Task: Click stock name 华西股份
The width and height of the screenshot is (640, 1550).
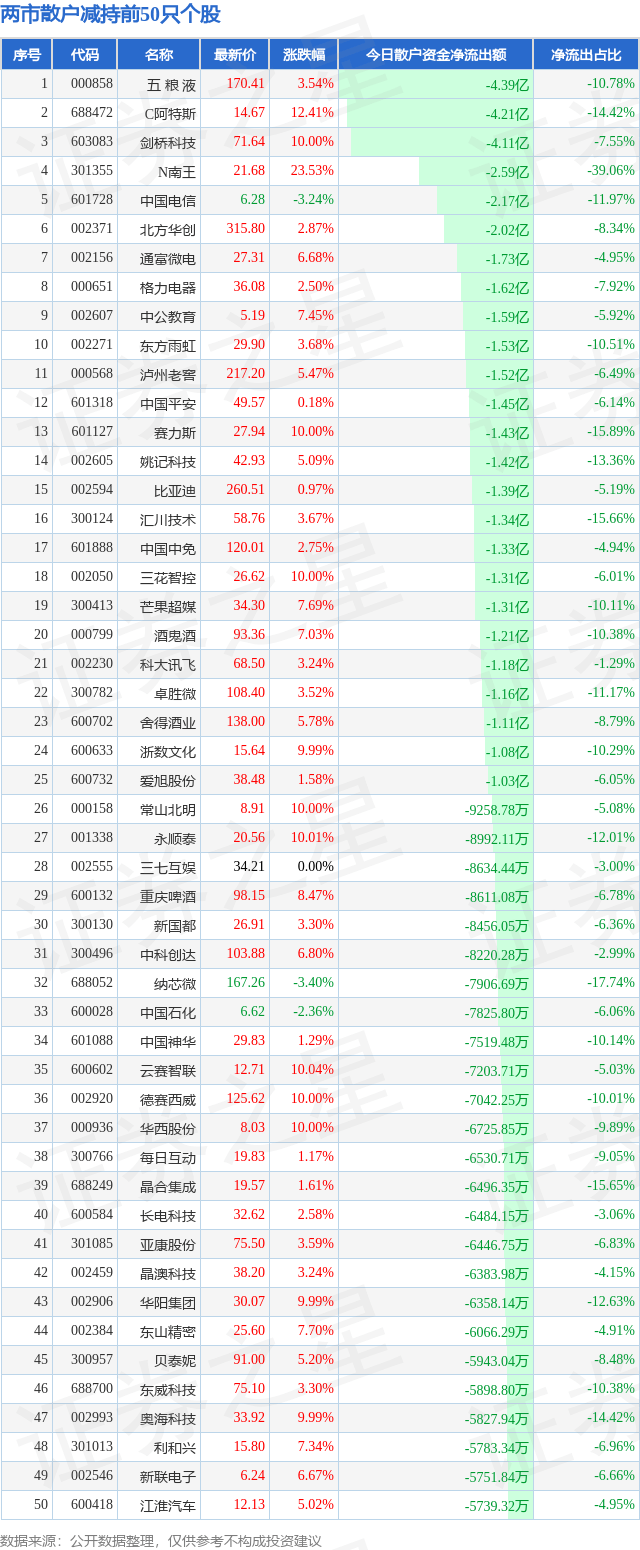Action: [168, 1128]
